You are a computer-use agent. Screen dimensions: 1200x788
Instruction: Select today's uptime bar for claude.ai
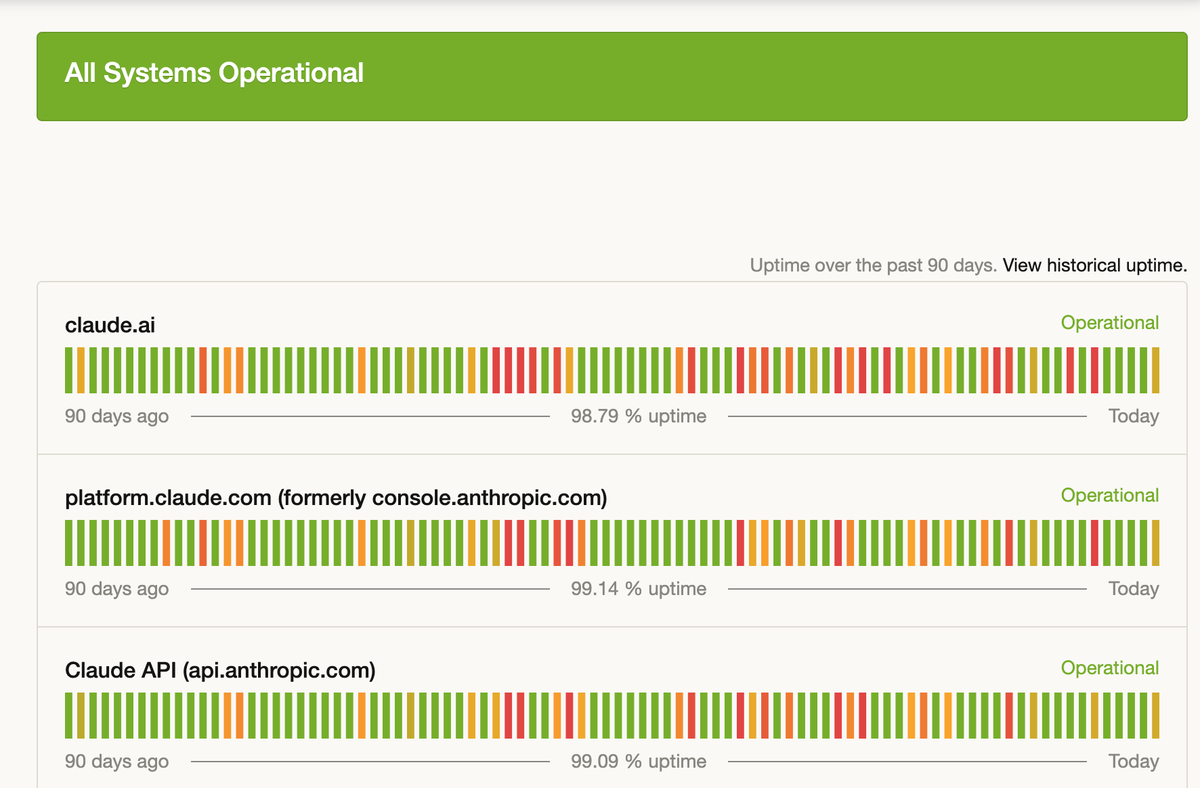[1155, 370]
